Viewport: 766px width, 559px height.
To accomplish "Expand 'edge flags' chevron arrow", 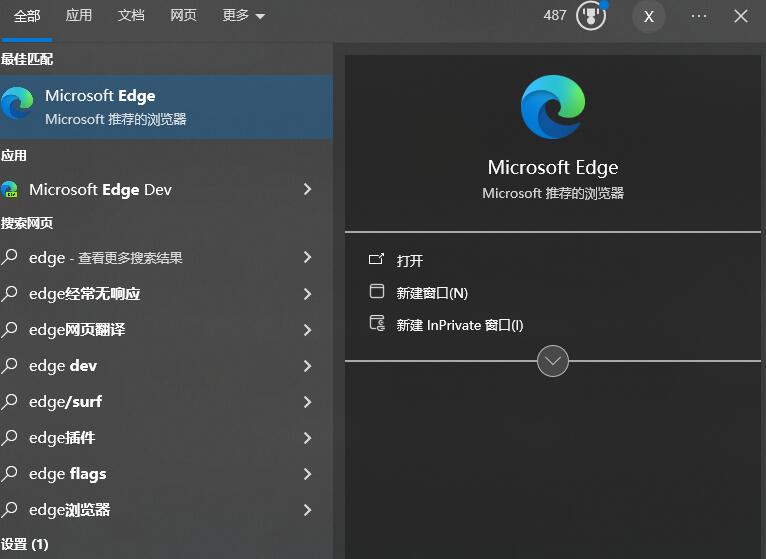I will (x=307, y=474).
